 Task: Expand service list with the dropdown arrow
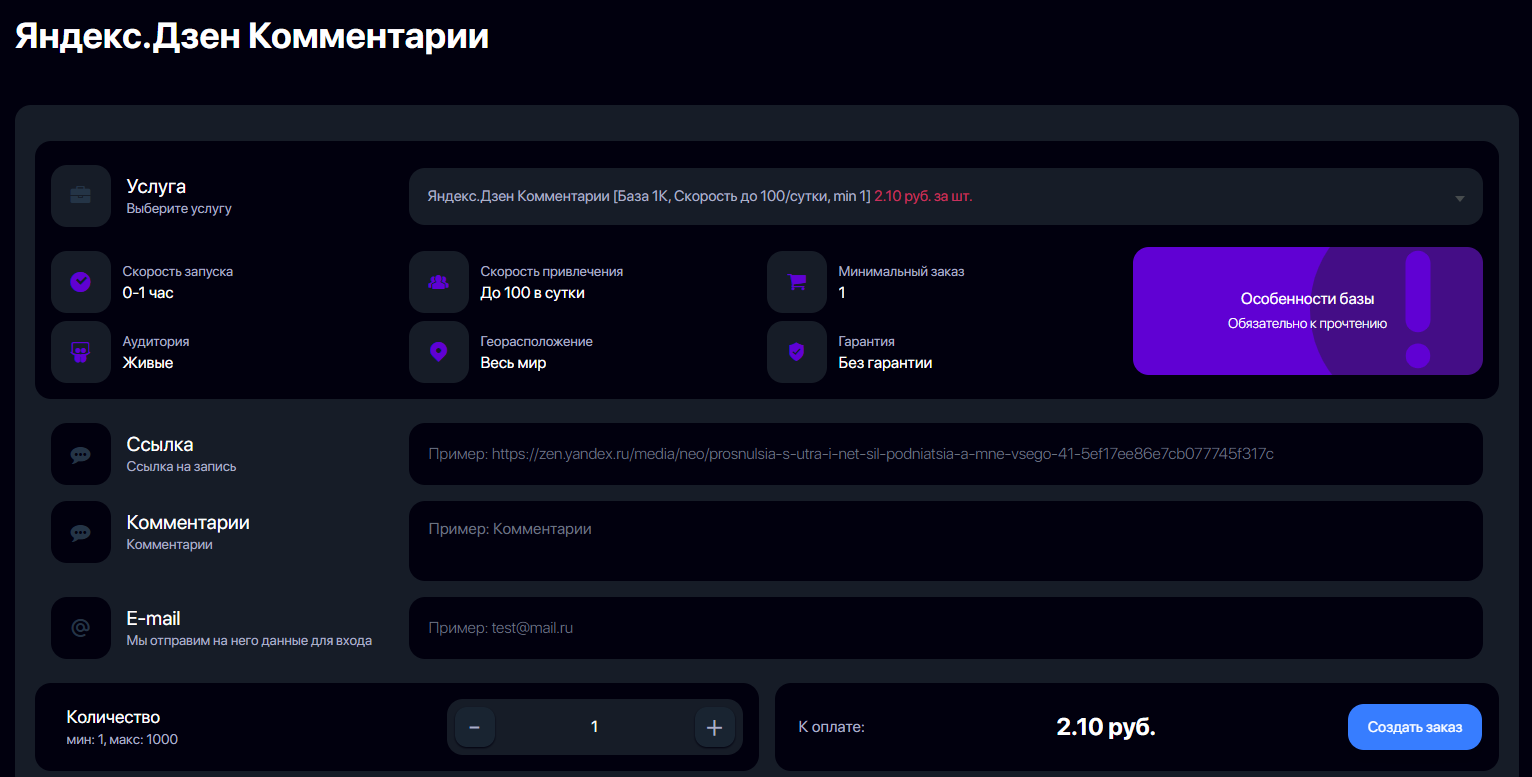(x=1460, y=198)
